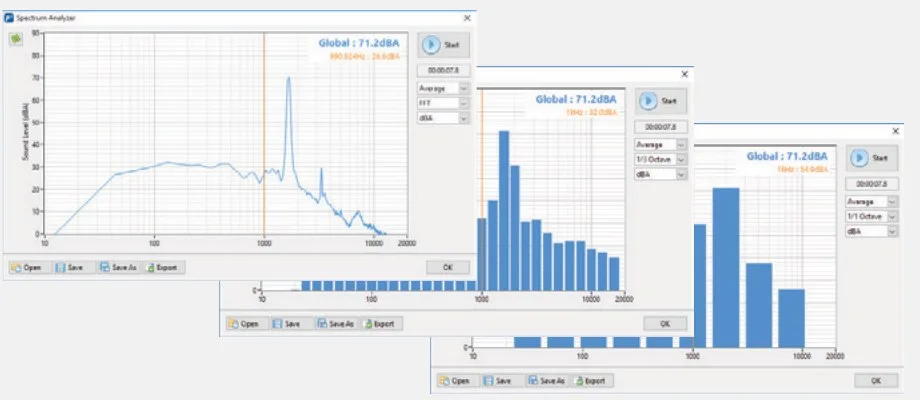Click the time field in 1/3 Octave window

(661, 127)
